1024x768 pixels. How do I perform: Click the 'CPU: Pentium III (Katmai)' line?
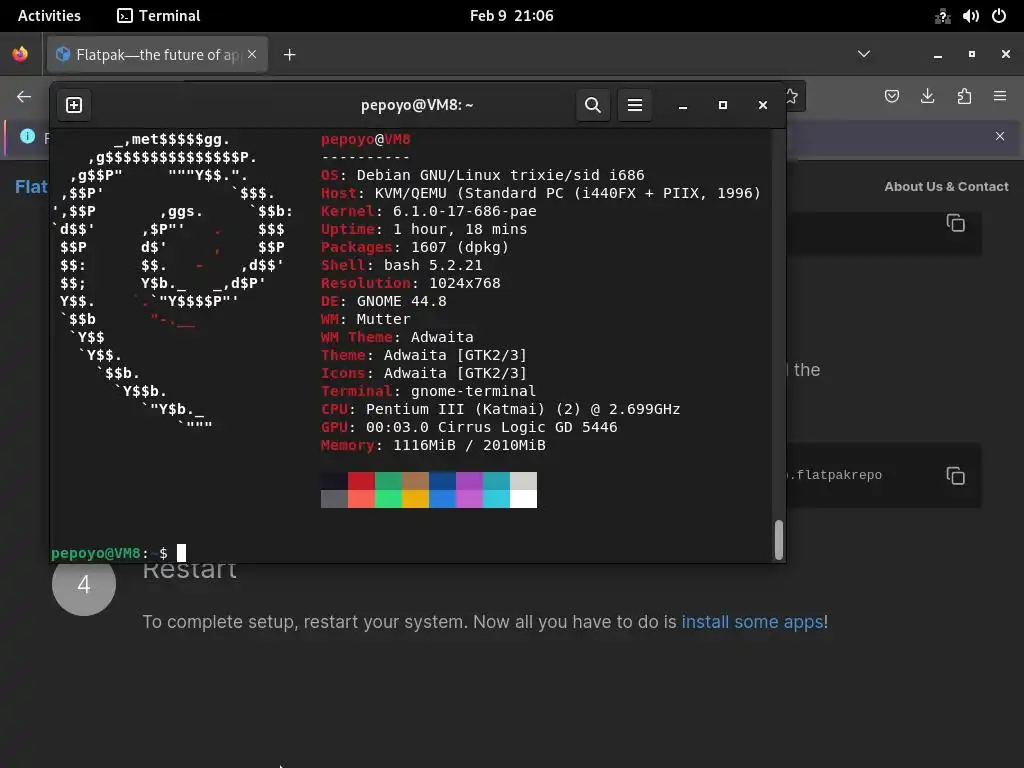click(500, 409)
